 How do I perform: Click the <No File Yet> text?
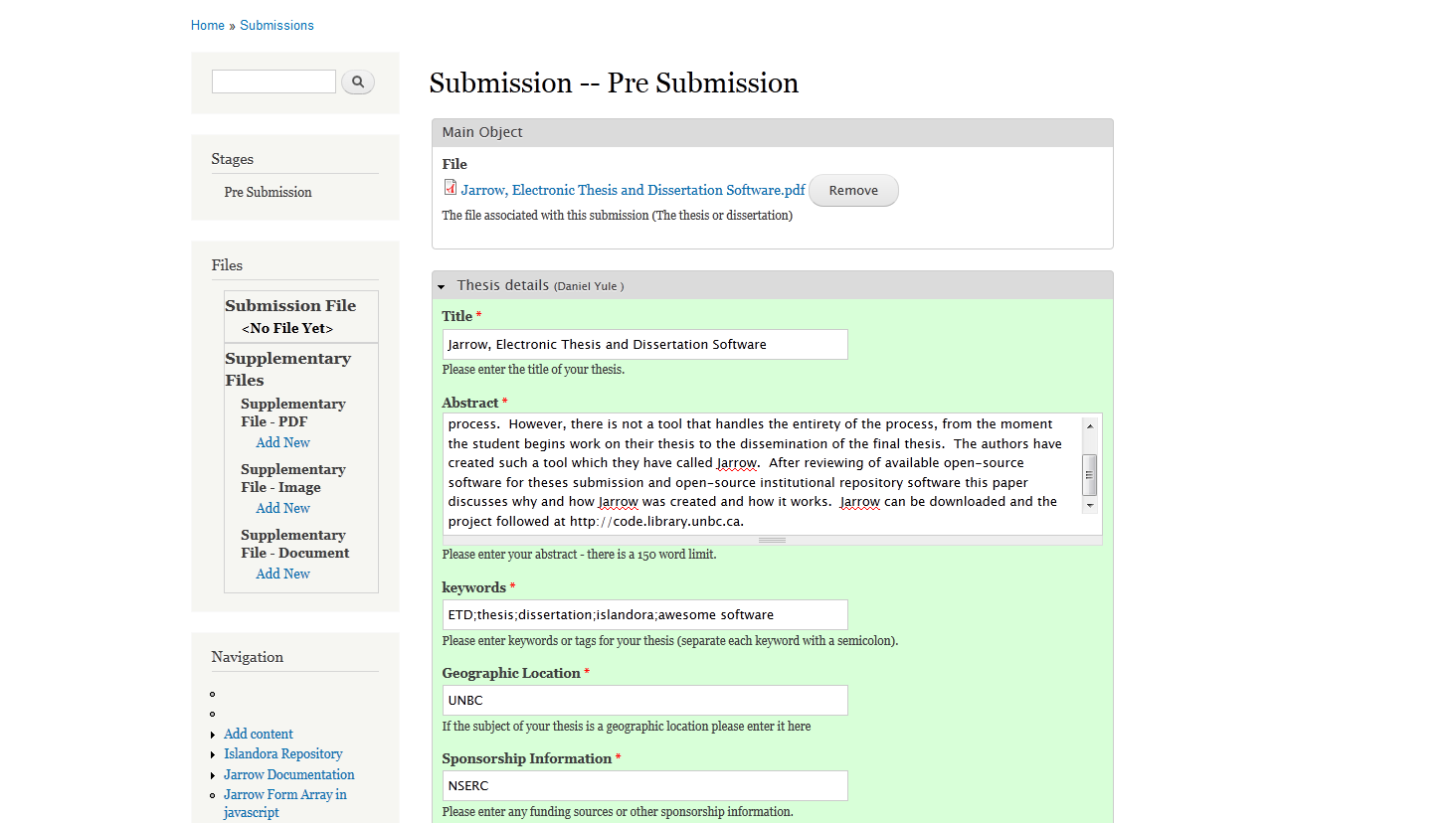286,328
